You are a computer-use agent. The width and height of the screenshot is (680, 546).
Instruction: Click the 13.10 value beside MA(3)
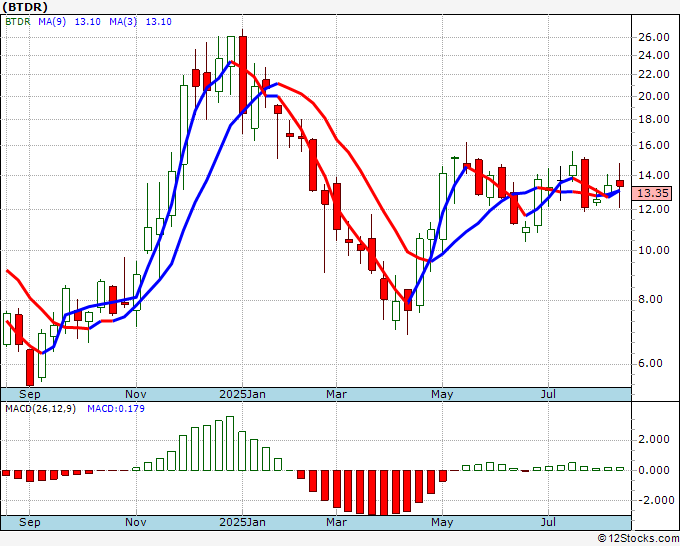(159, 22)
